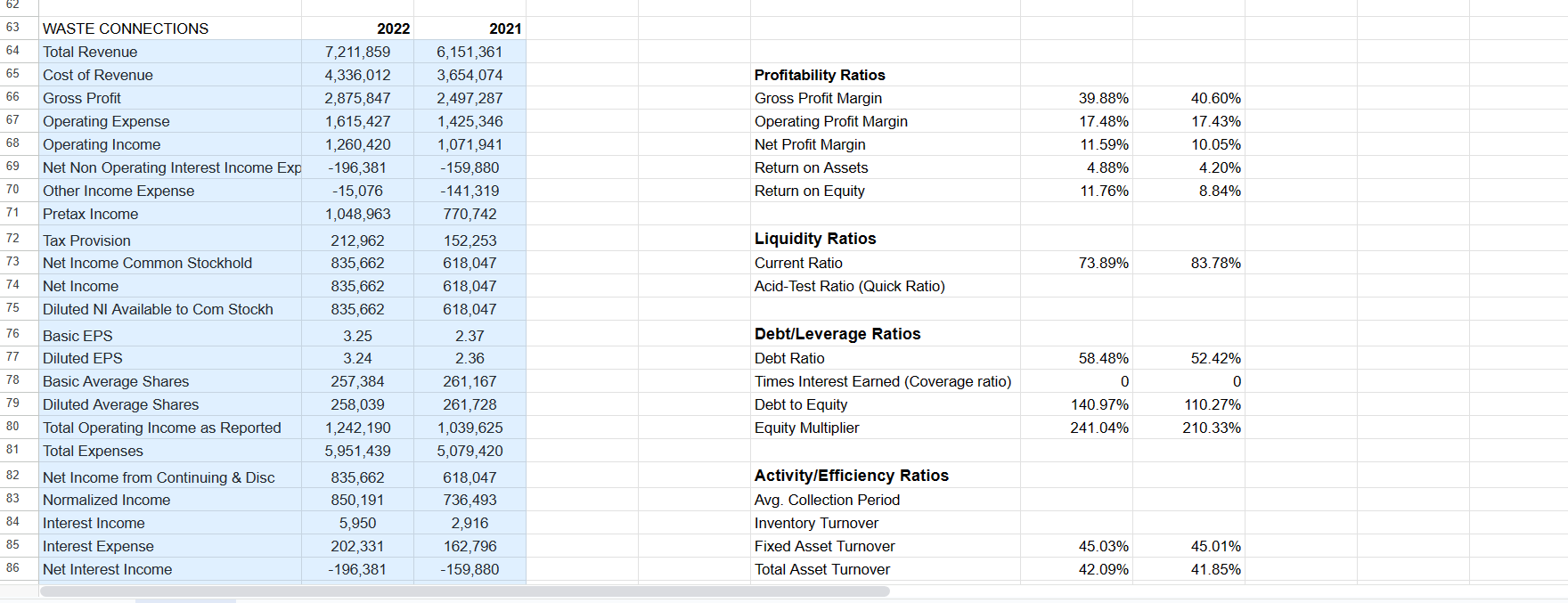Select Operating Income value 1,071,941
Viewport: 1568px width, 603px height.
470,144
